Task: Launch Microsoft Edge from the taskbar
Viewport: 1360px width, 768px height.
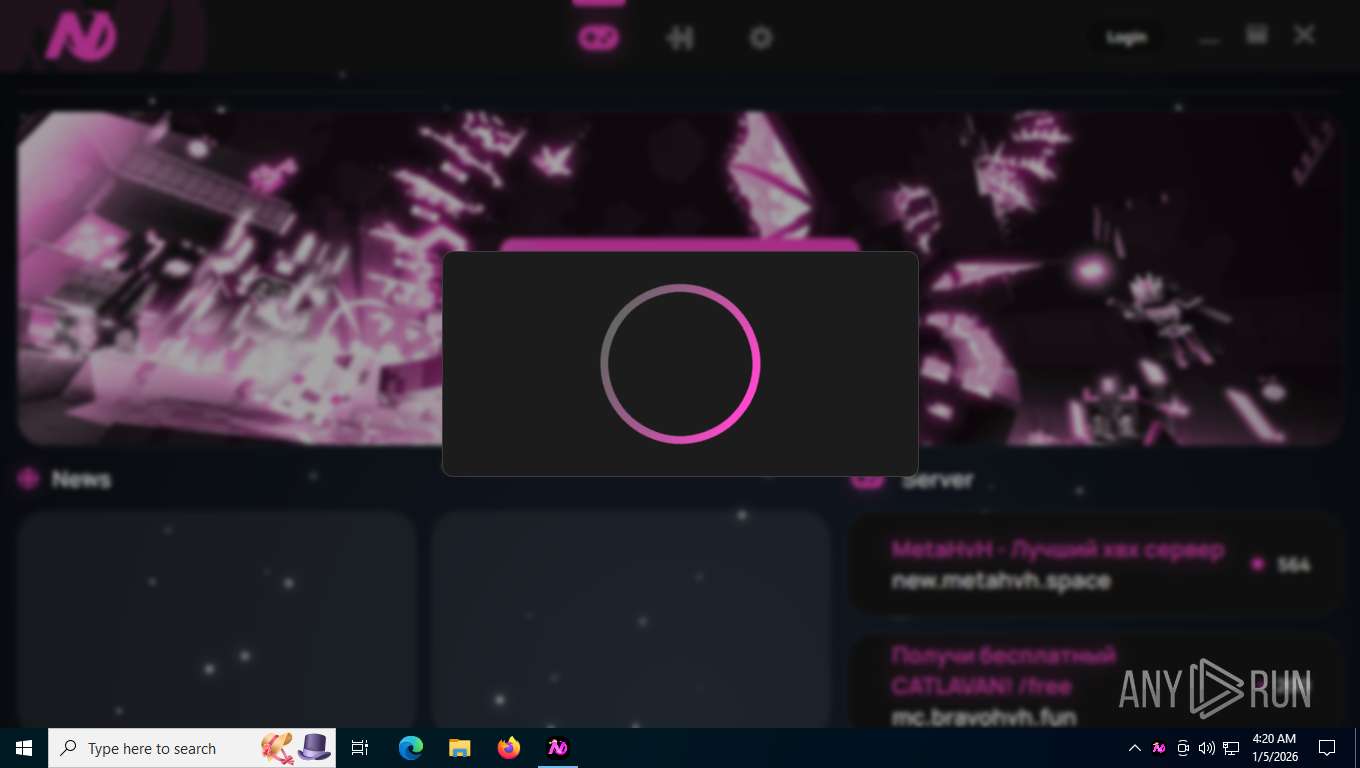Action: [411, 748]
